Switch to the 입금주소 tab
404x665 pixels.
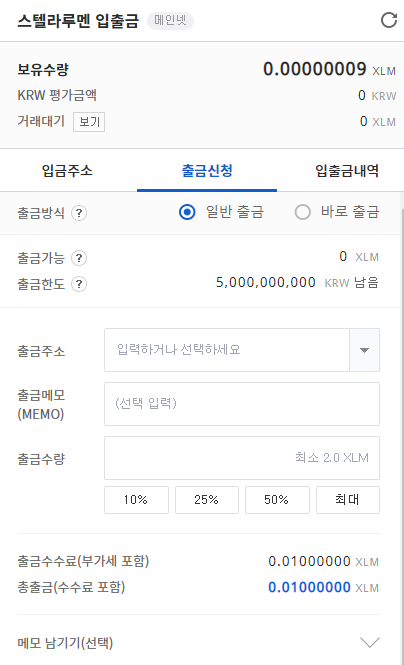67,170
